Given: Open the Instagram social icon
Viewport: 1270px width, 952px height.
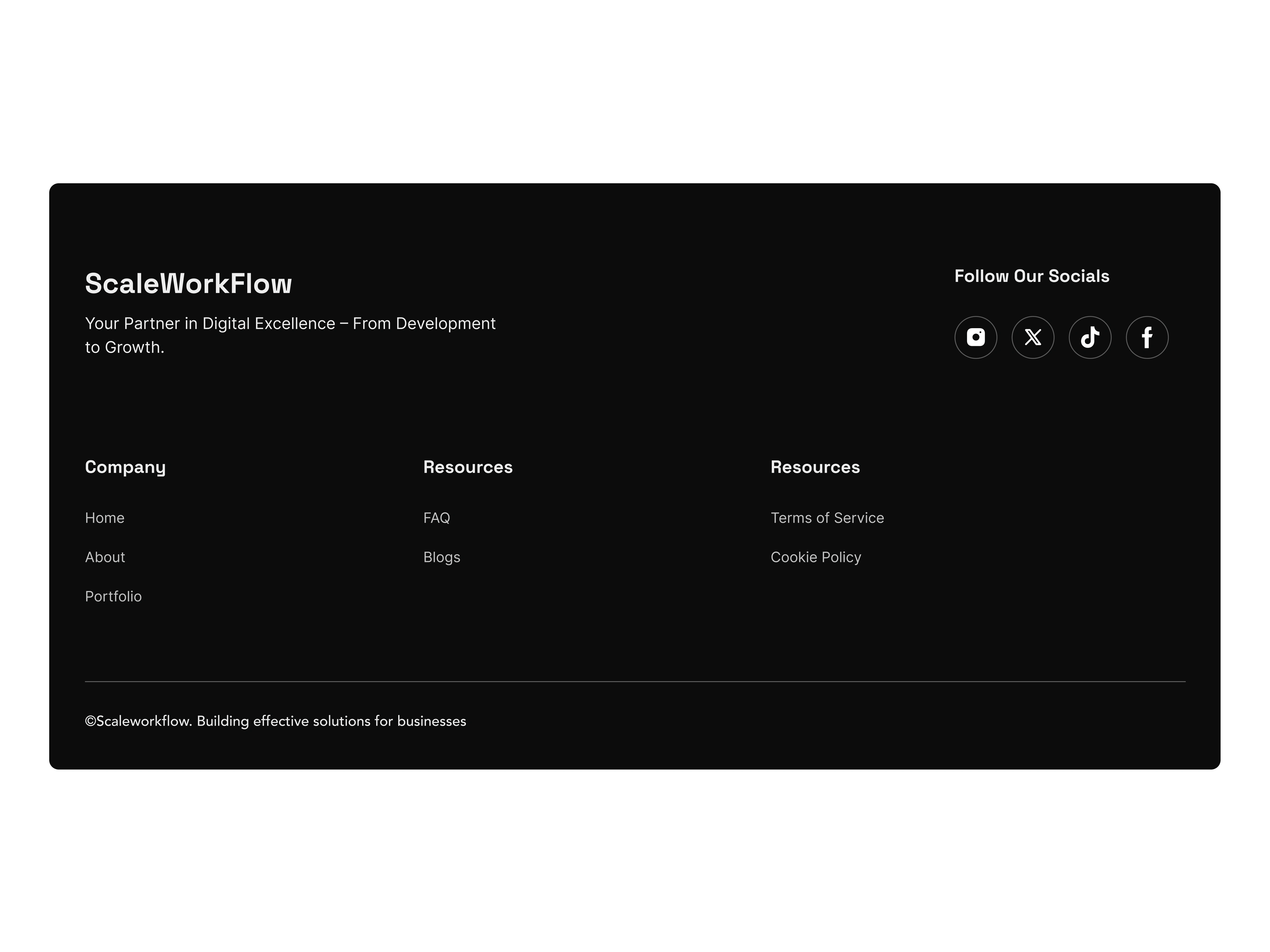Looking at the screenshot, I should pyautogui.click(x=976, y=337).
